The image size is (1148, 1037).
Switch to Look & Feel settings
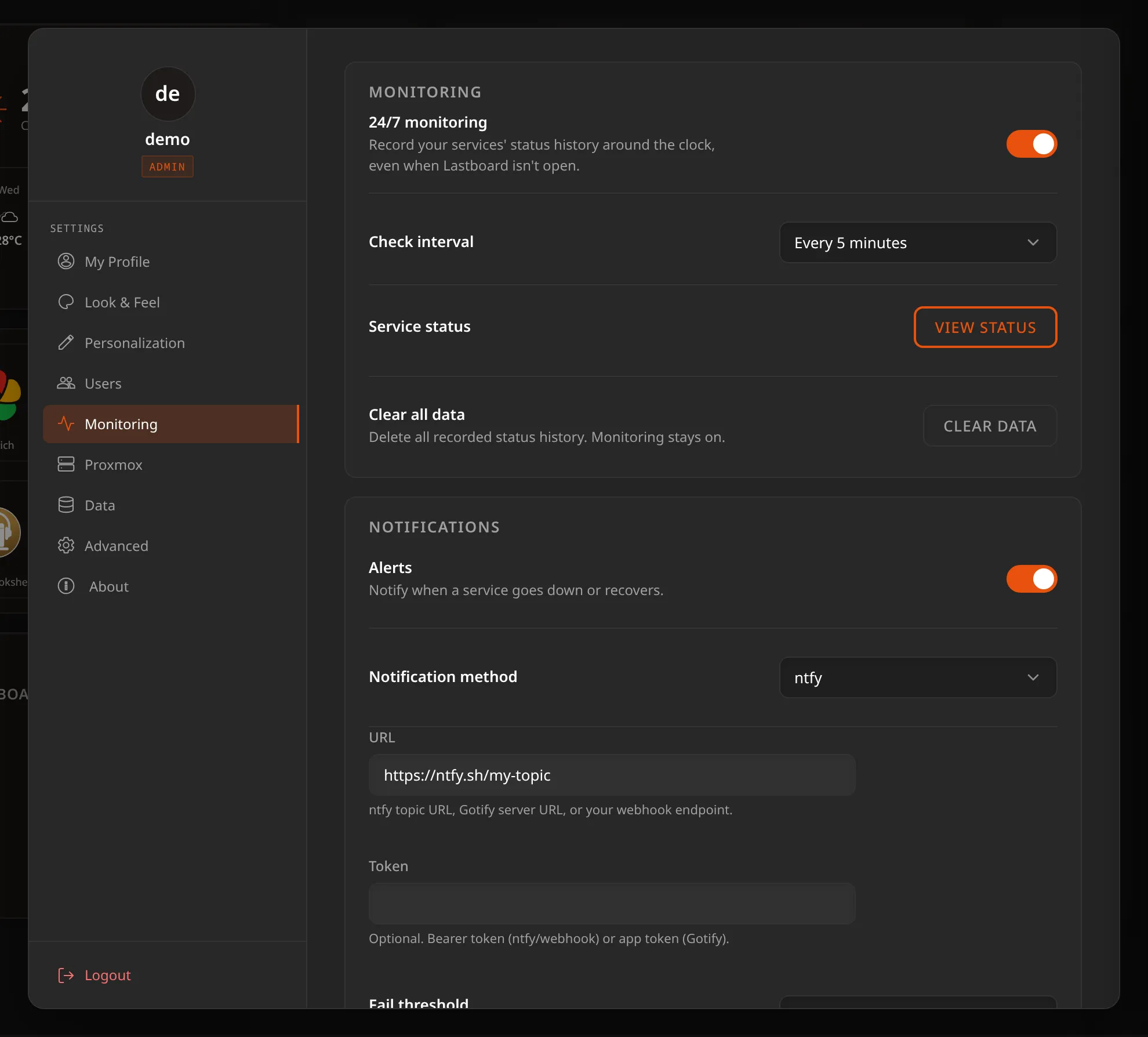pyautogui.click(x=171, y=302)
